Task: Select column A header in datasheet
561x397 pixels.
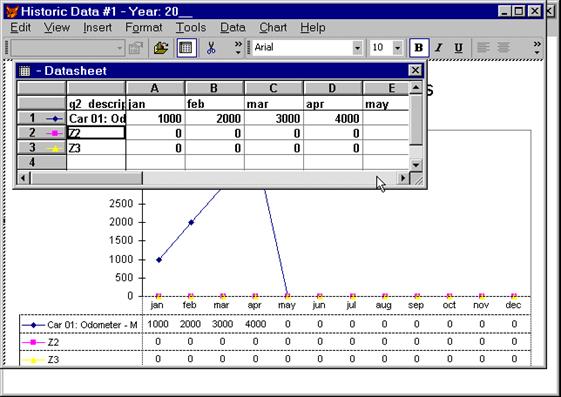Action: tap(155, 88)
